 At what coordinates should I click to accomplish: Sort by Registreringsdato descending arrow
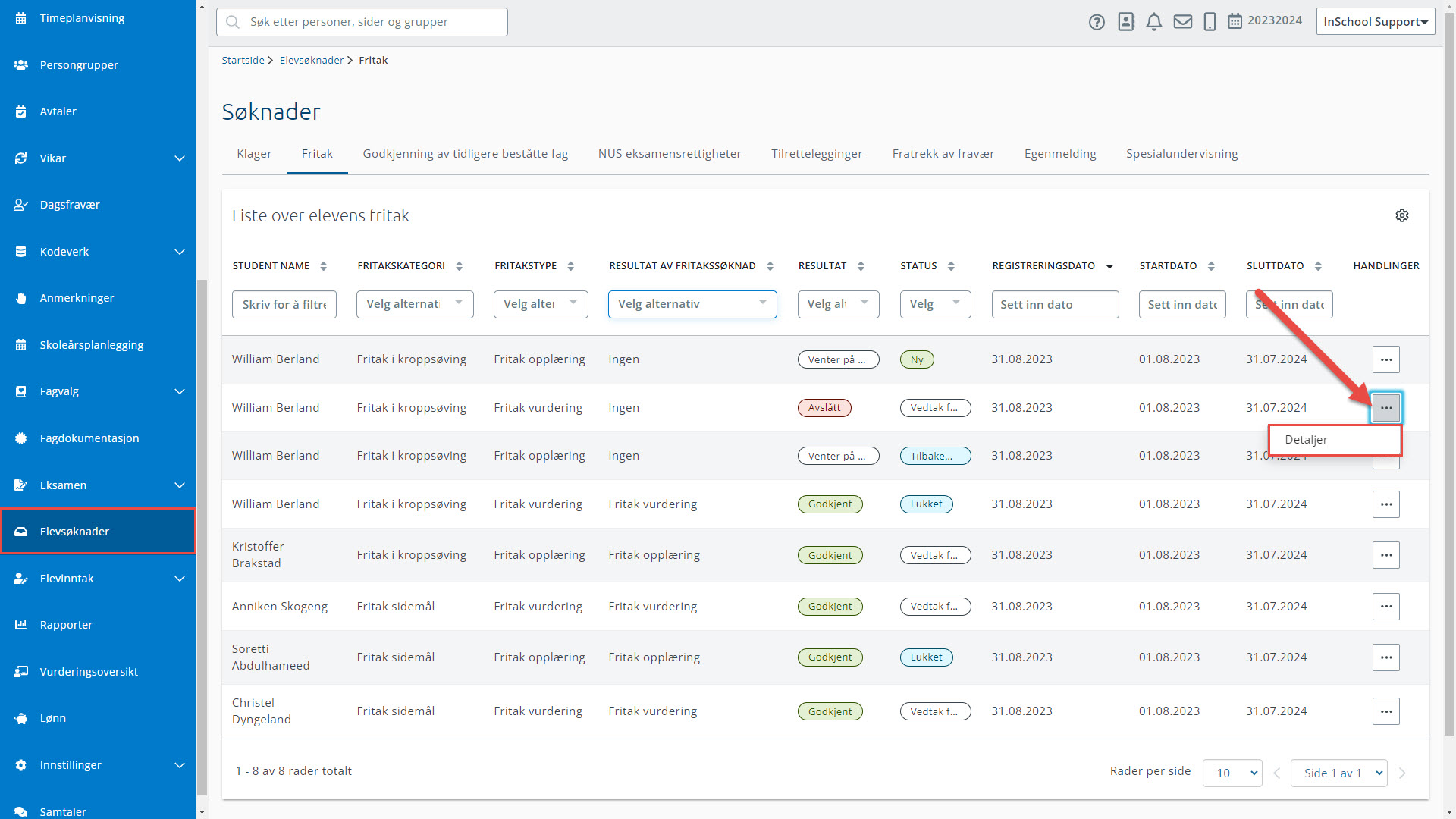pyautogui.click(x=1109, y=266)
